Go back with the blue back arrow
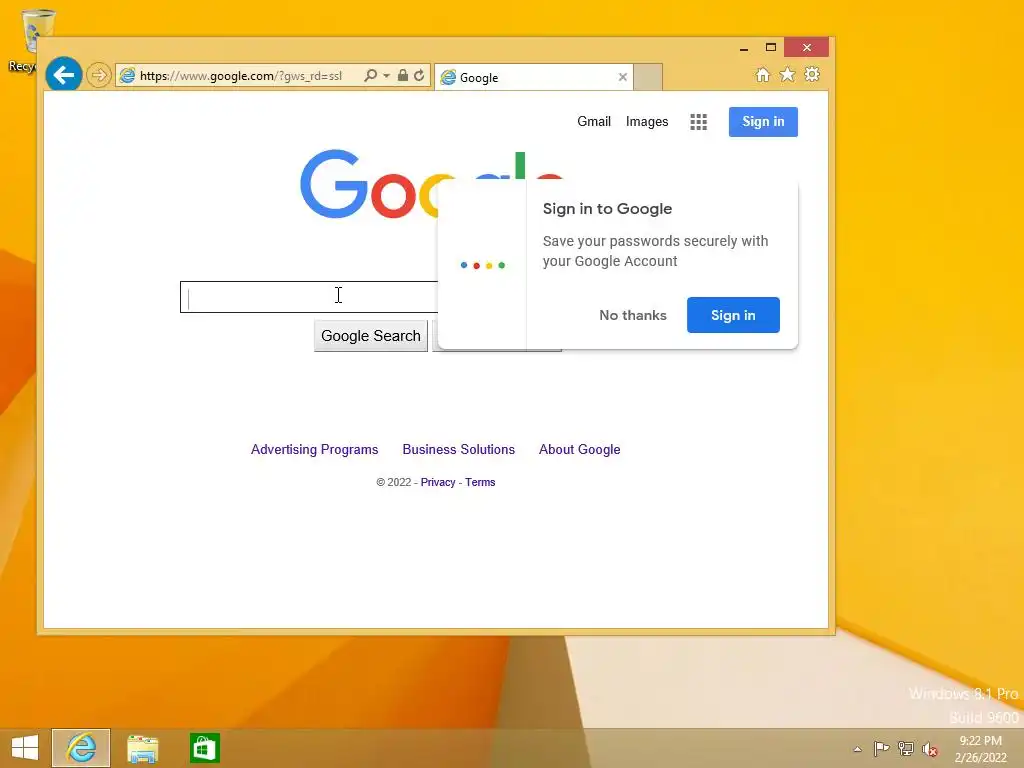This screenshot has height=768, width=1024. coord(63,75)
